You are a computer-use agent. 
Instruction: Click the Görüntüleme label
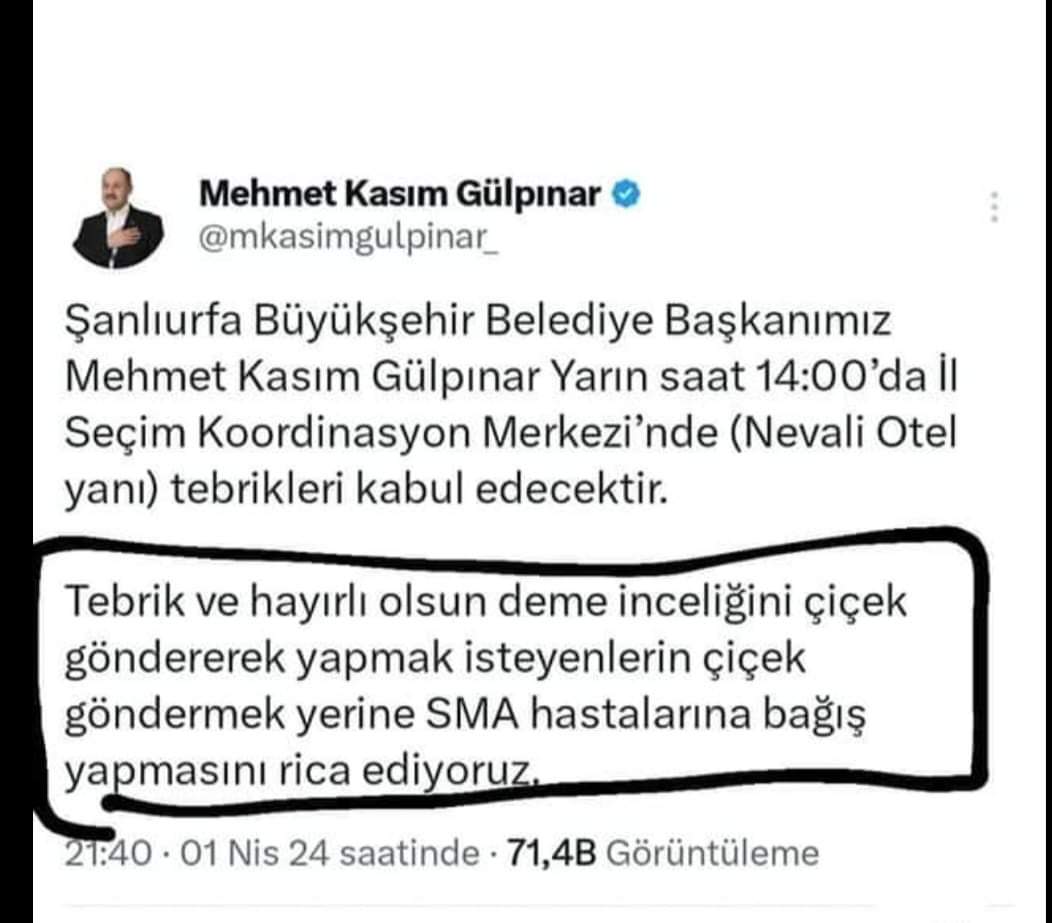click(713, 854)
